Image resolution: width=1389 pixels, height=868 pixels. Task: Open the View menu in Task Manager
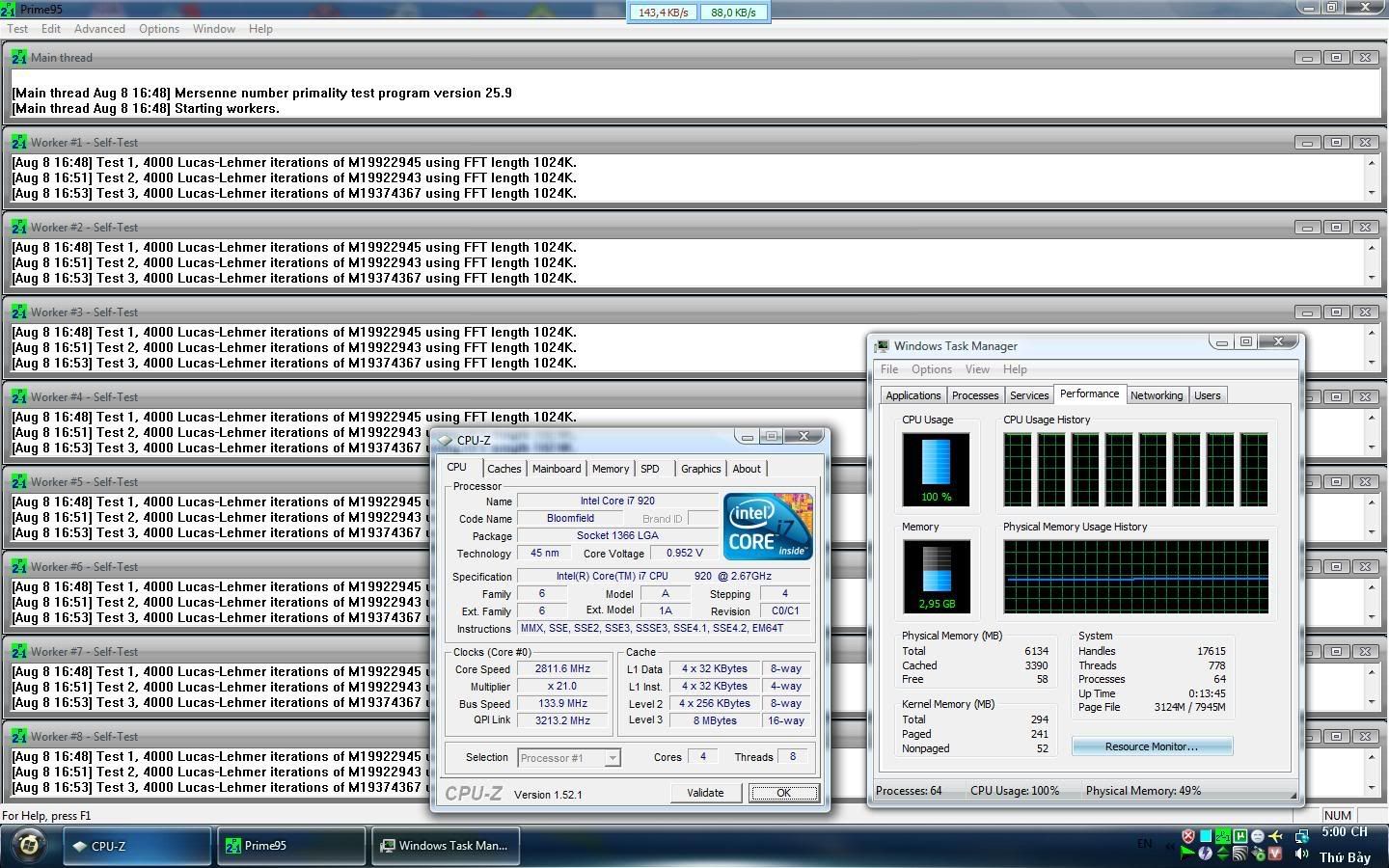click(x=977, y=369)
